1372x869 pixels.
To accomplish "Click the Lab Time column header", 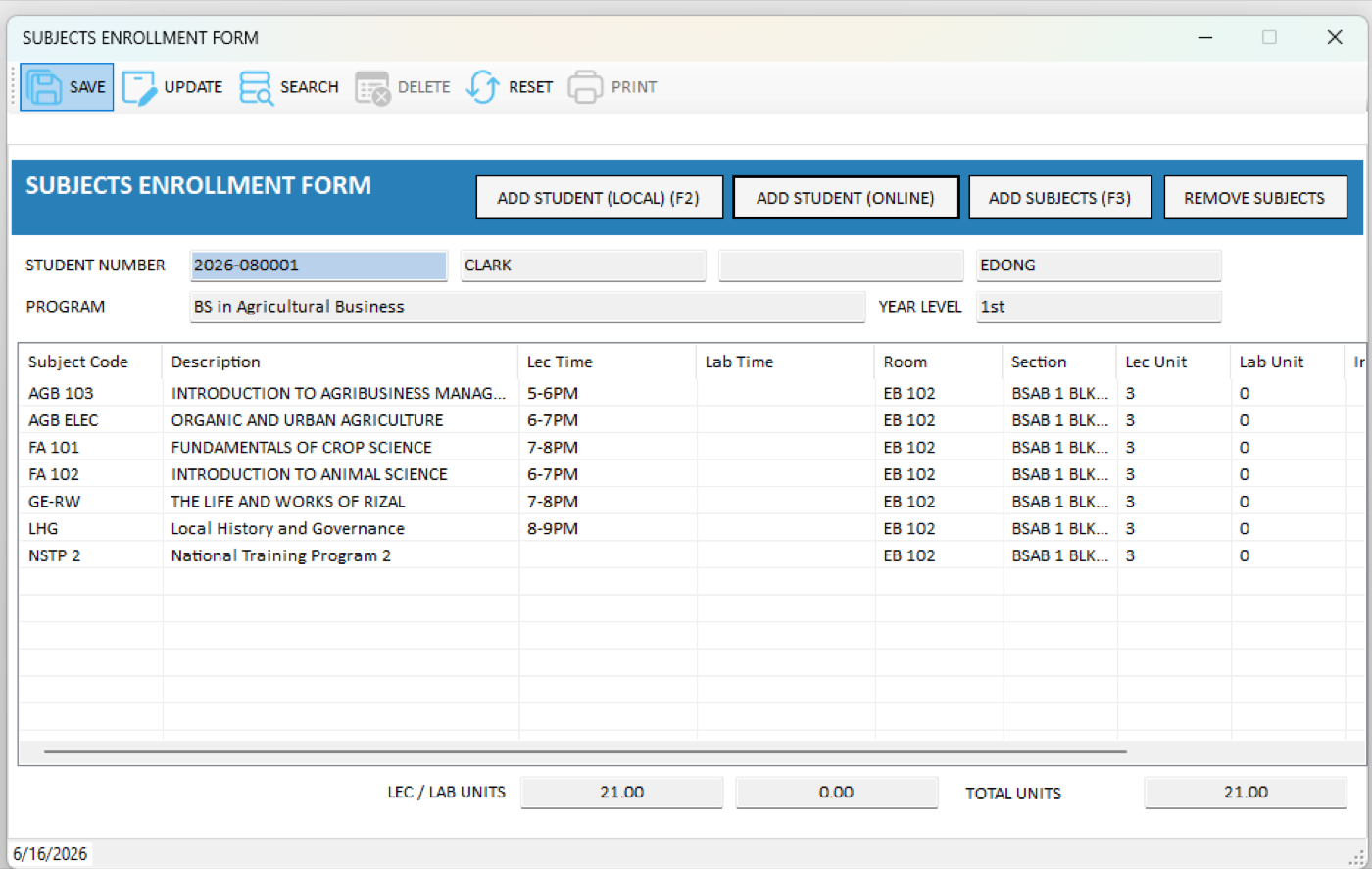I will [x=785, y=362].
